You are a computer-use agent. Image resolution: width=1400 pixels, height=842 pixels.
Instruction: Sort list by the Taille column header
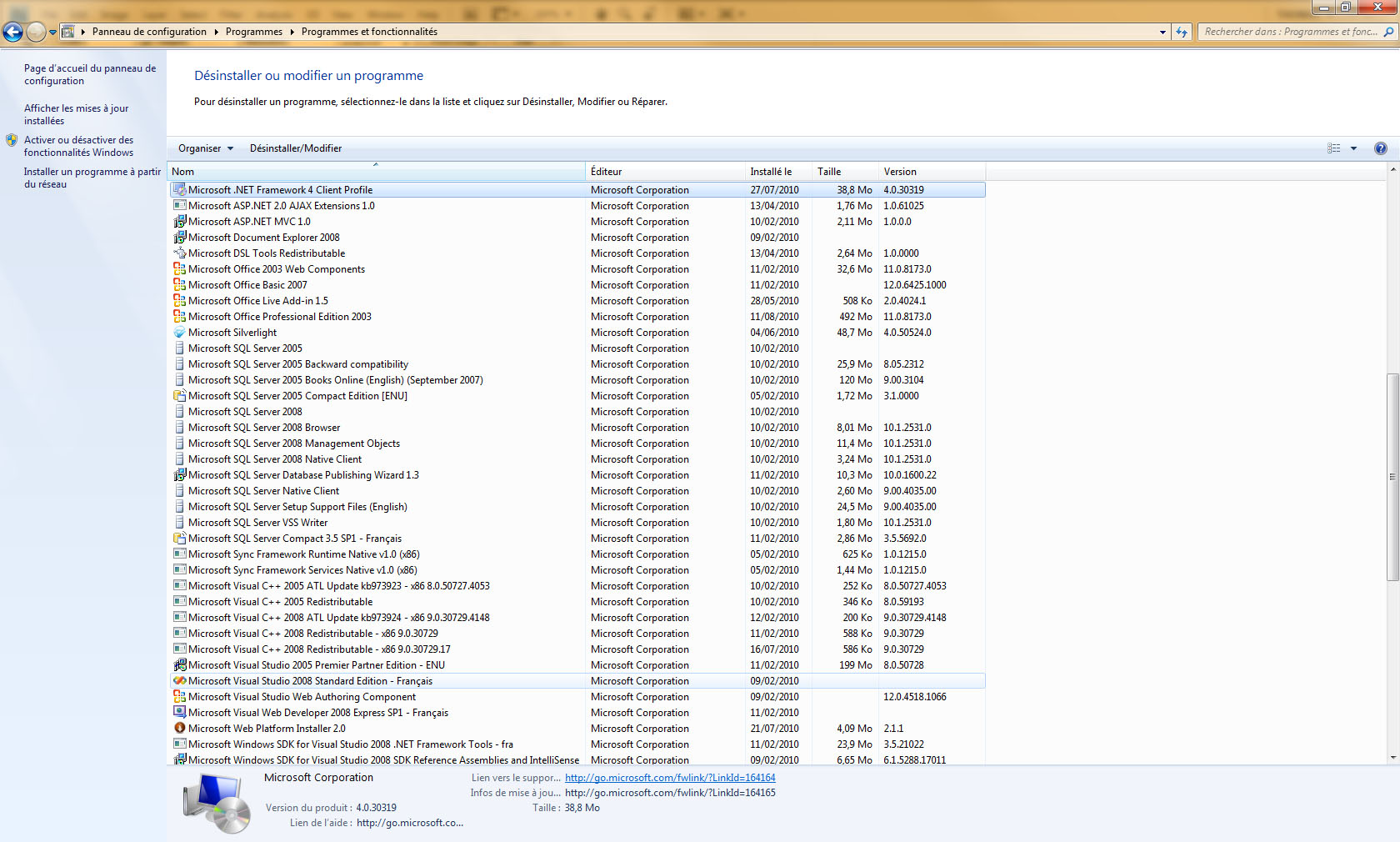coord(845,172)
